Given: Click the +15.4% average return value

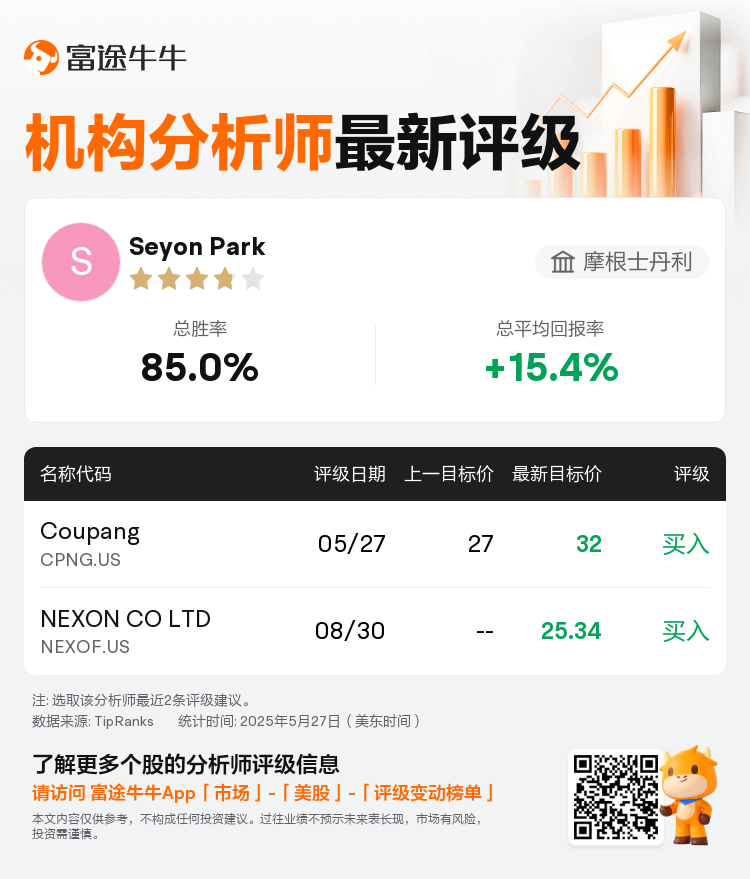Looking at the screenshot, I should (552, 368).
